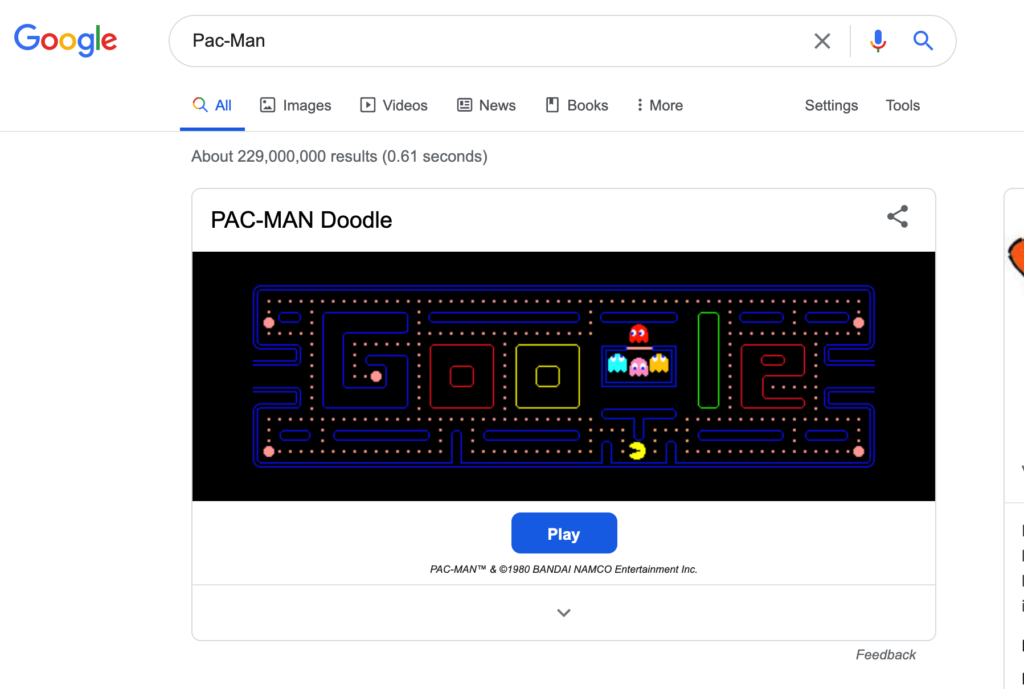Click the Google logo
This screenshot has height=689, width=1024.
coord(65,40)
